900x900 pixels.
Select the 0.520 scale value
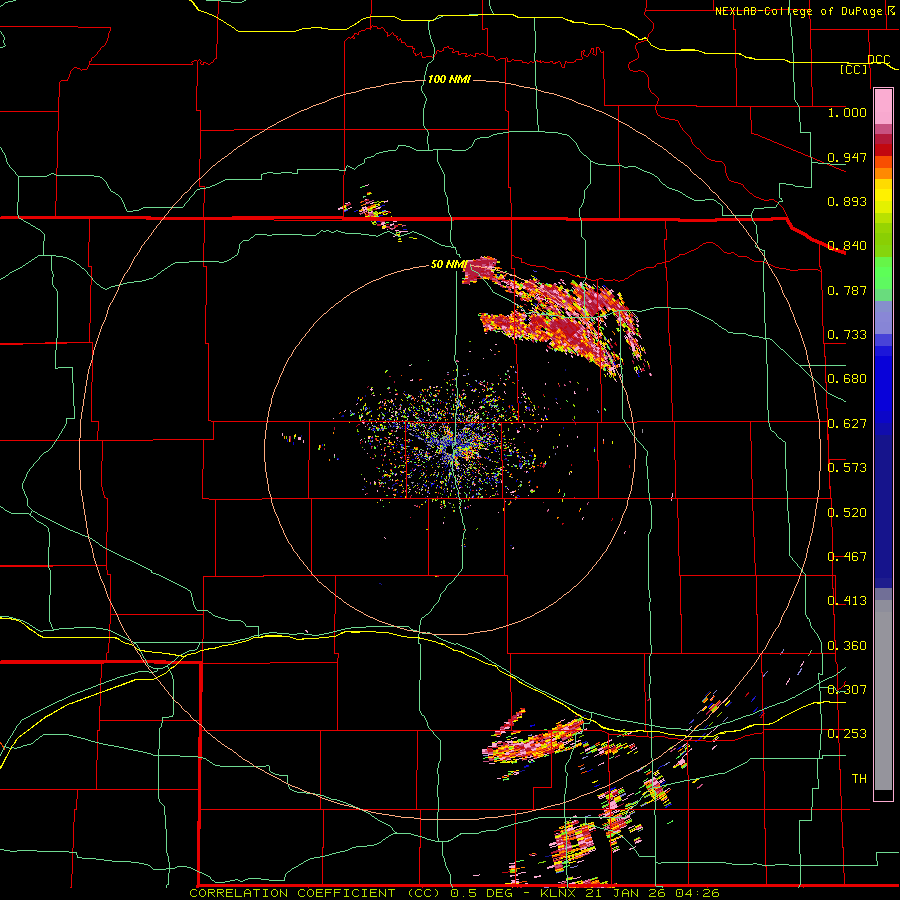pyautogui.click(x=847, y=513)
